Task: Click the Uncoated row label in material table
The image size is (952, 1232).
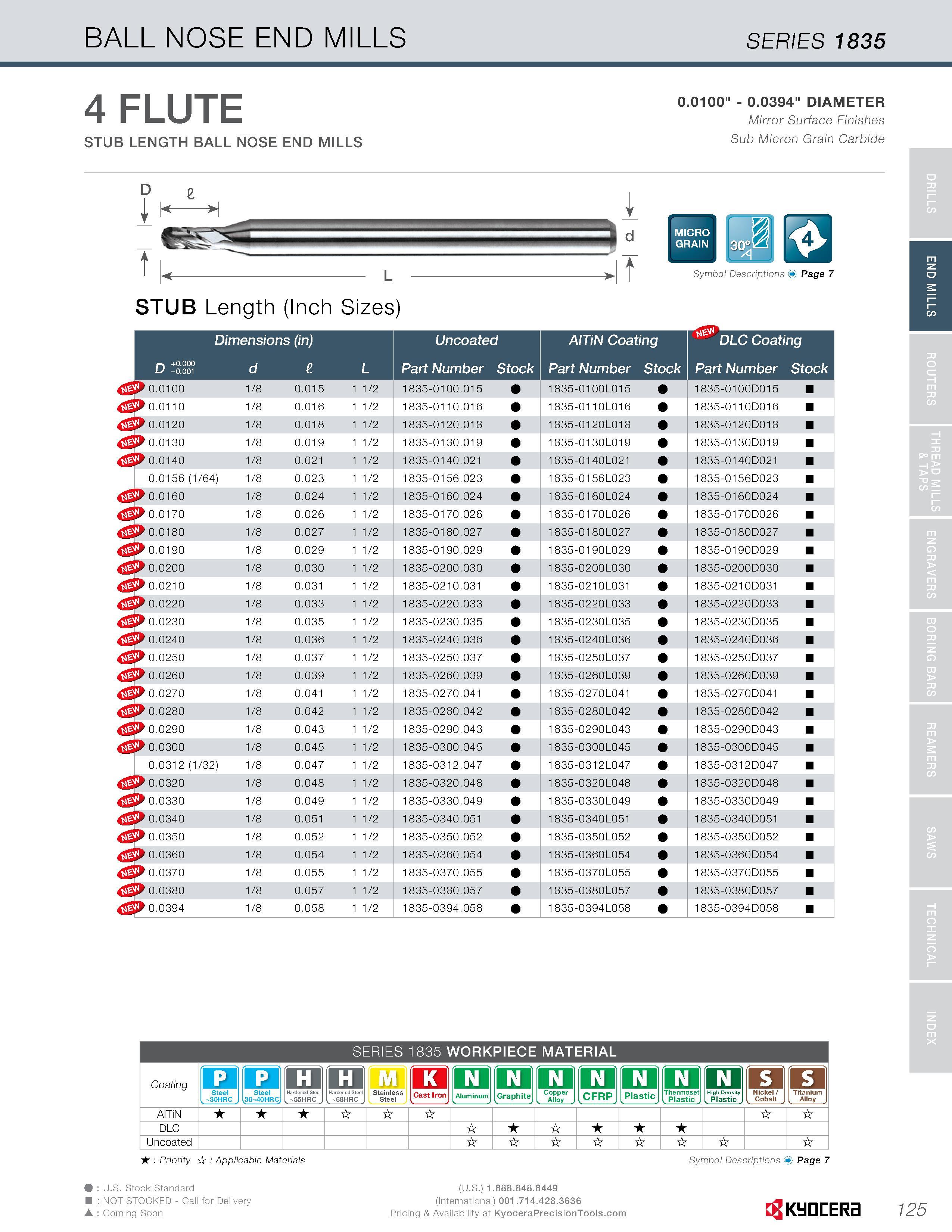Action: click(169, 1142)
